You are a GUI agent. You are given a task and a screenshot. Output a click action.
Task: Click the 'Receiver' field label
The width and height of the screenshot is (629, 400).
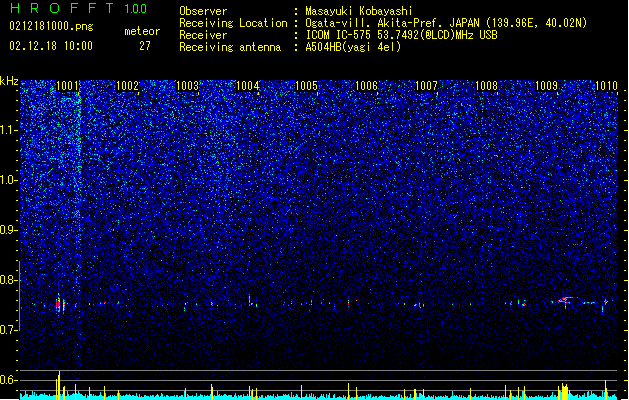pyautogui.click(x=203, y=35)
